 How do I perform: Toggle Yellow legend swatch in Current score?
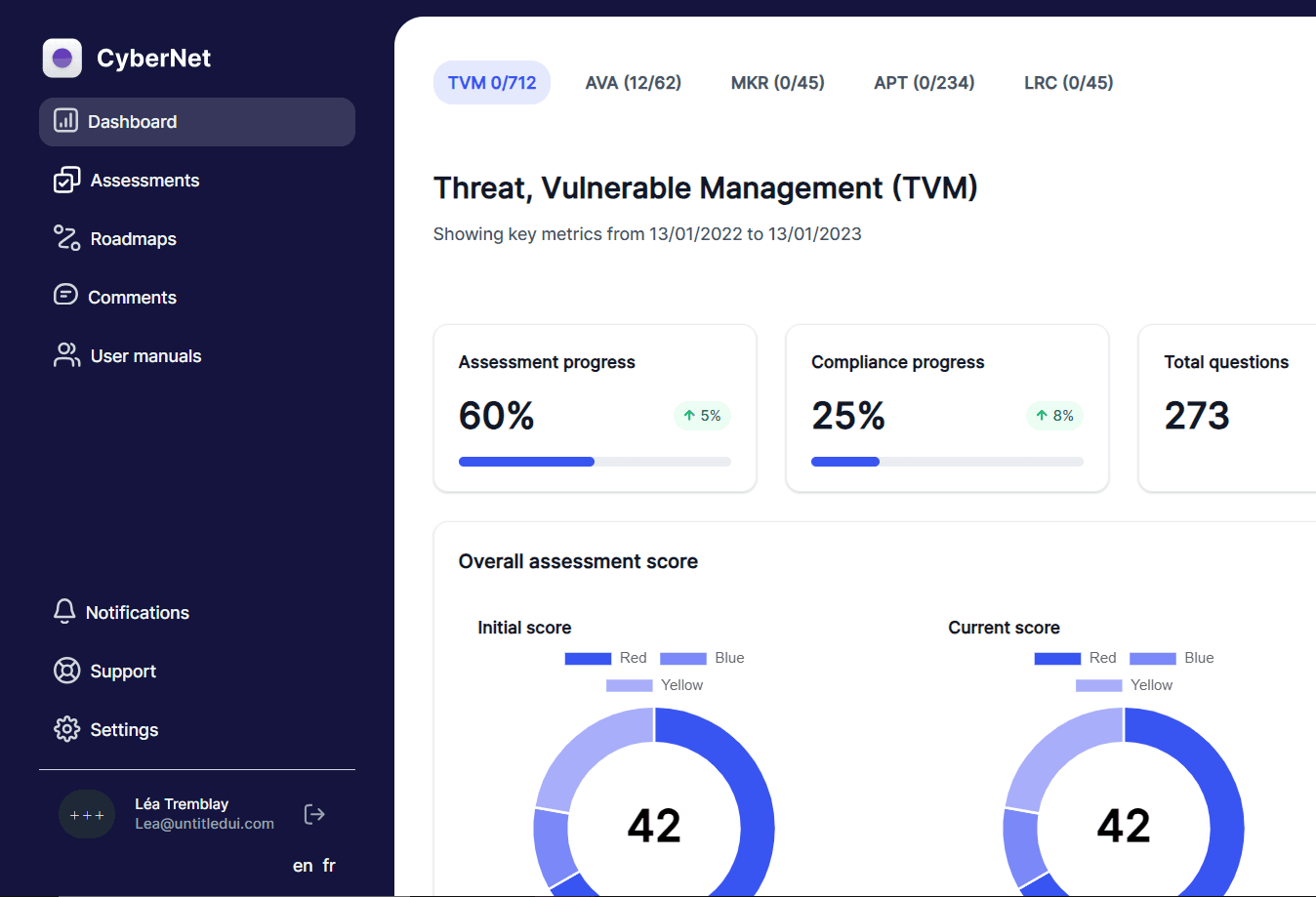point(1099,686)
